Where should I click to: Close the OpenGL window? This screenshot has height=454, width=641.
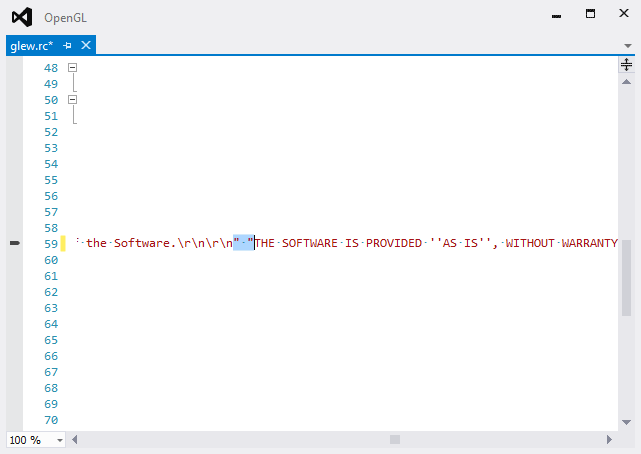624,13
